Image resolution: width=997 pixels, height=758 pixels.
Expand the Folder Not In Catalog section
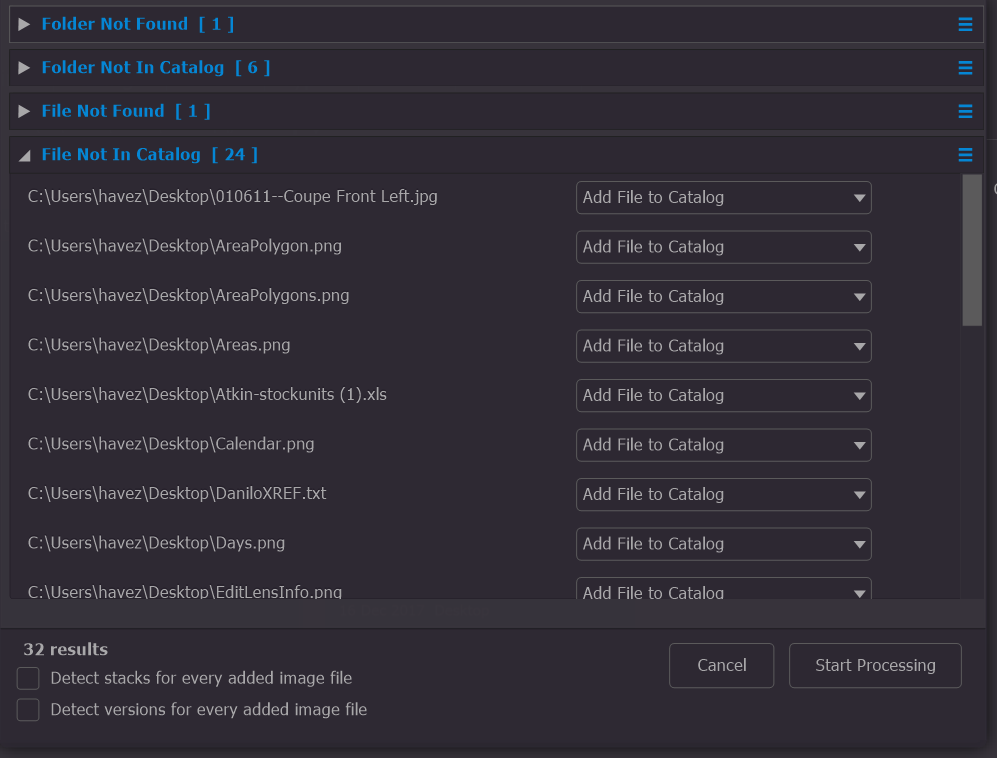click(24, 68)
